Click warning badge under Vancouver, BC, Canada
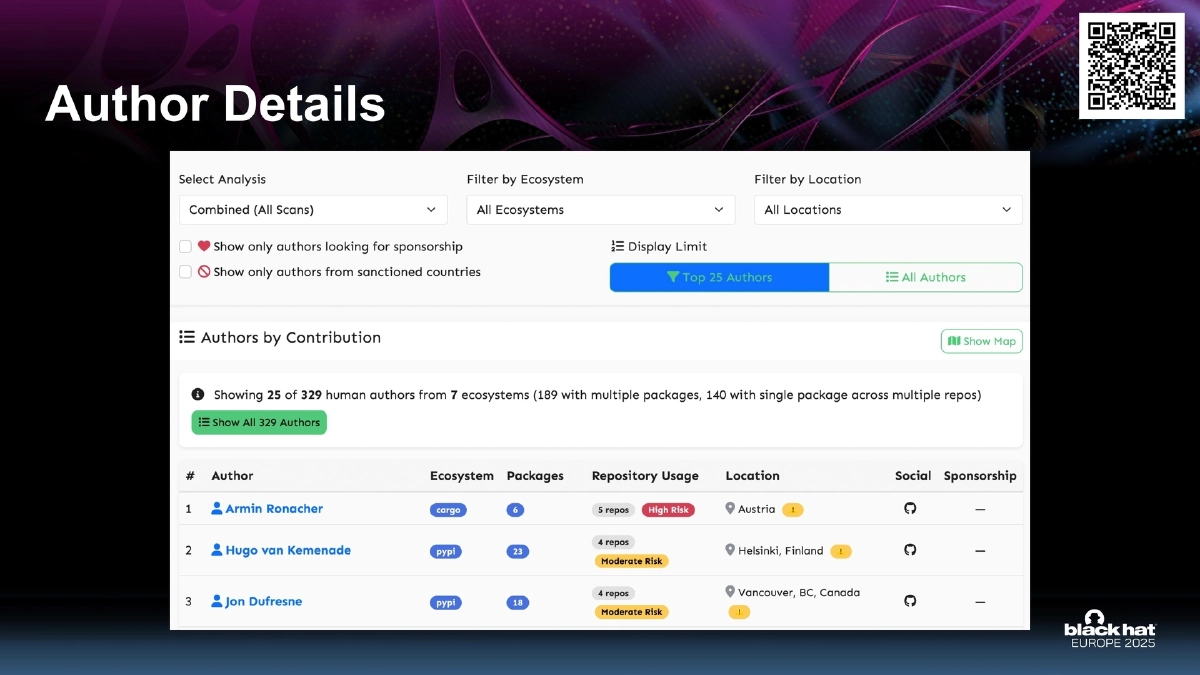1200x675 pixels. pos(739,612)
